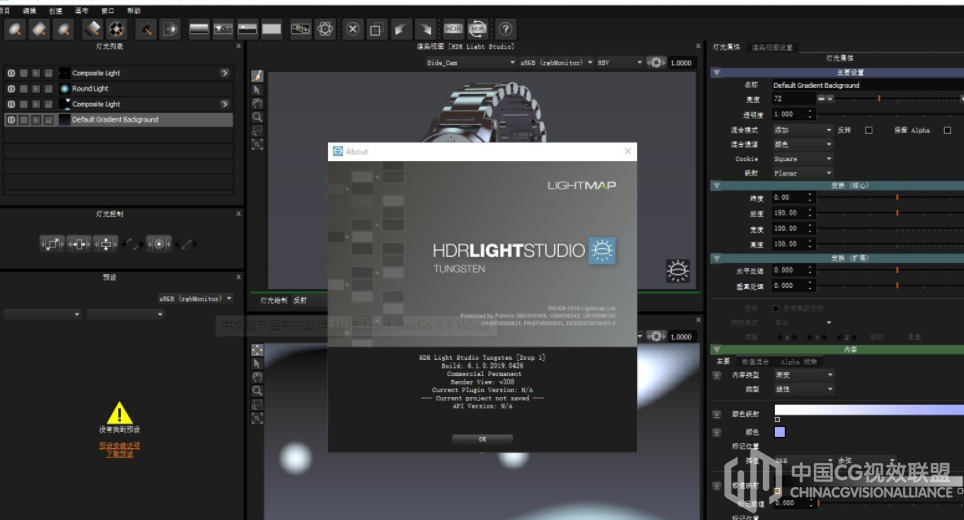Open the Planar mapping dropdown
Viewport: 964px width, 520px height.
click(802, 173)
